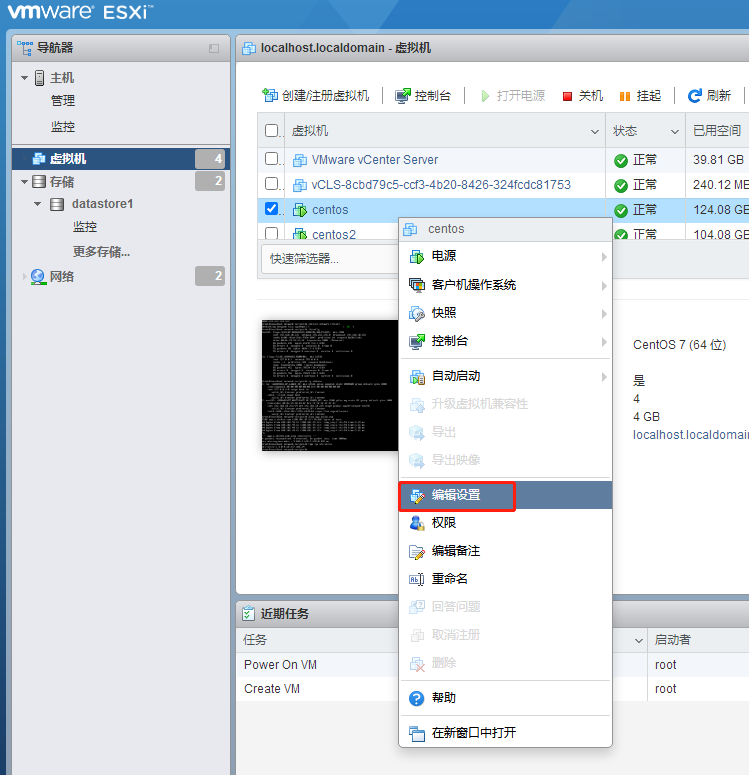Click the datastore1 disk icon

click(x=57, y=204)
